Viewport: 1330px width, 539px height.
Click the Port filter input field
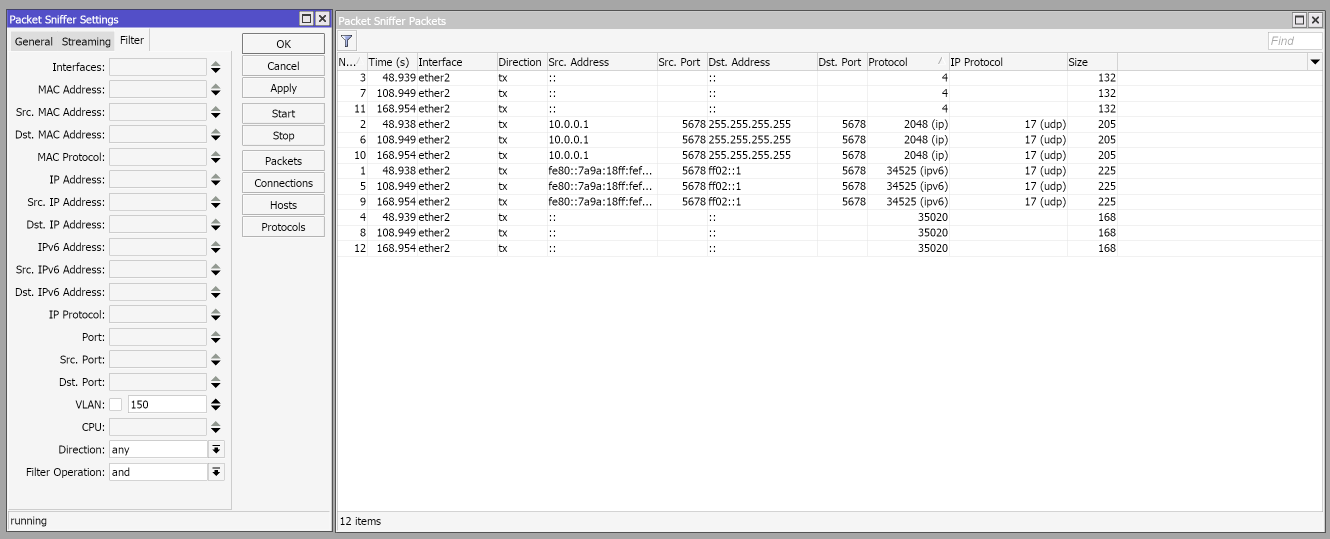[158, 337]
